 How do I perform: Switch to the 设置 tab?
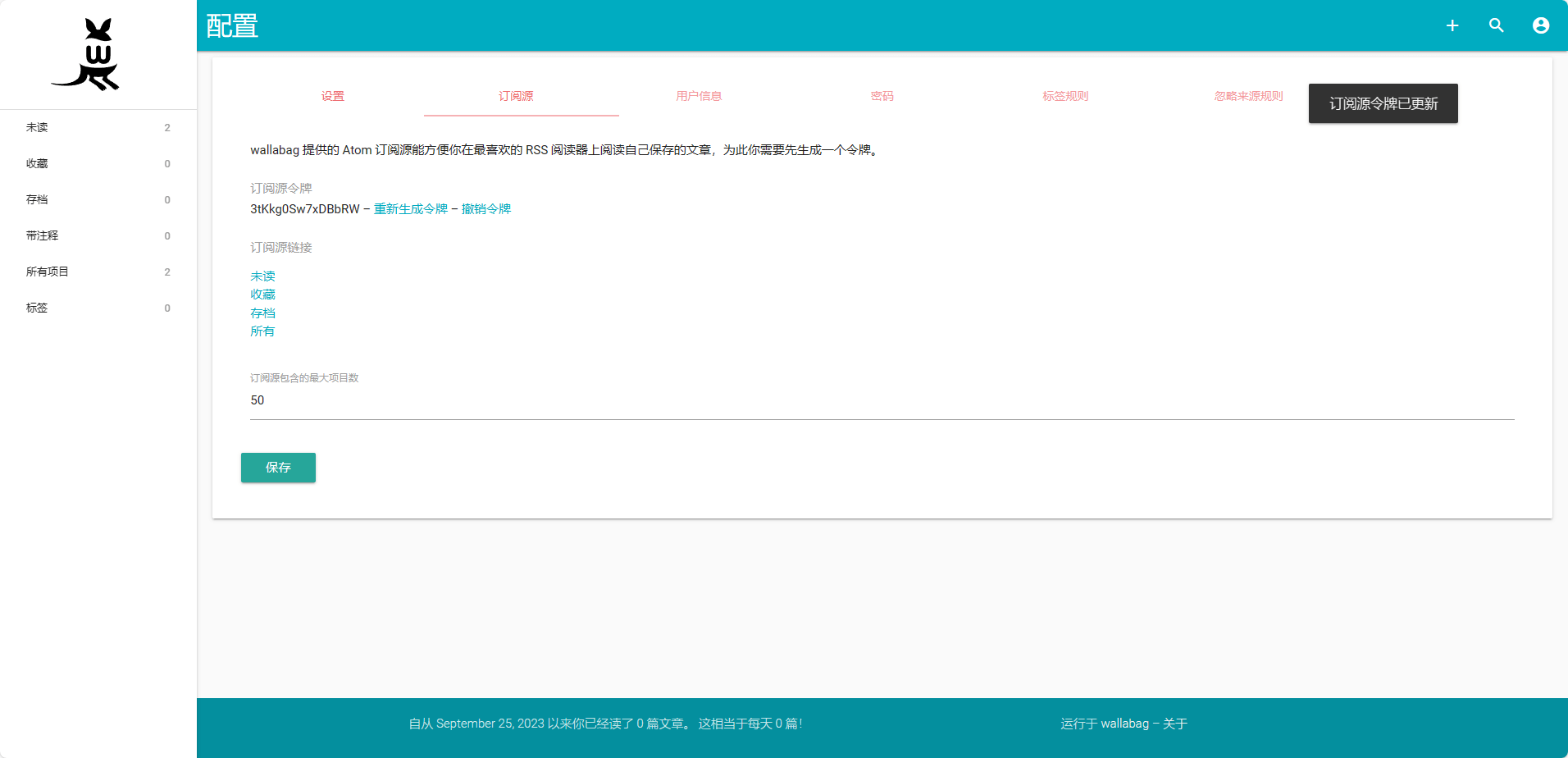(333, 96)
